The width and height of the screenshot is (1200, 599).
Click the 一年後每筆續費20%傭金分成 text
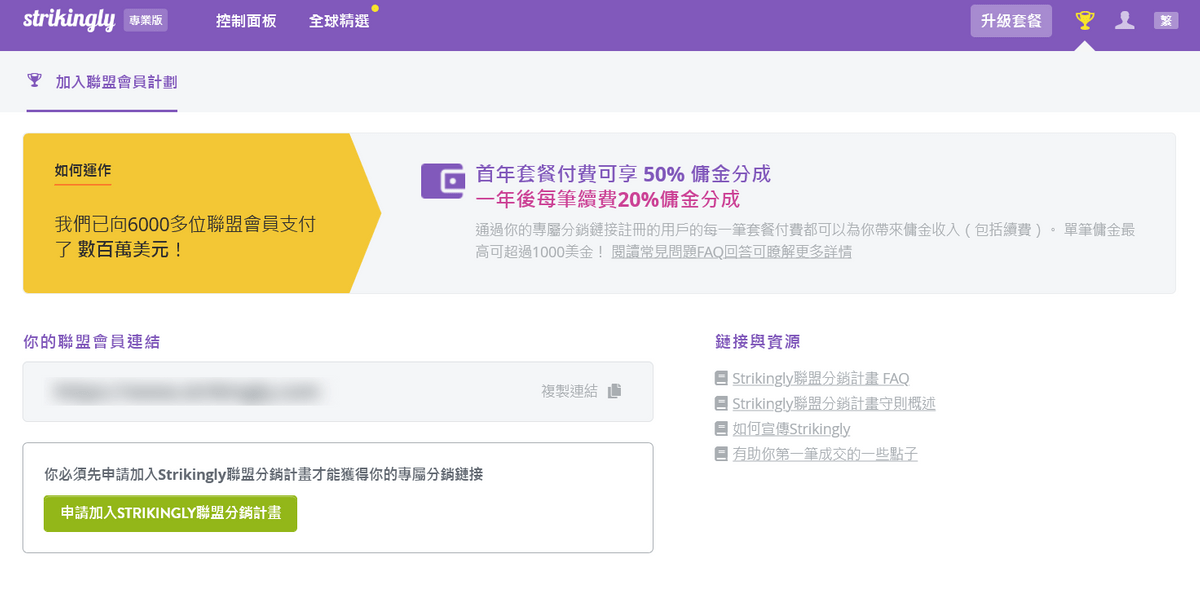608,199
